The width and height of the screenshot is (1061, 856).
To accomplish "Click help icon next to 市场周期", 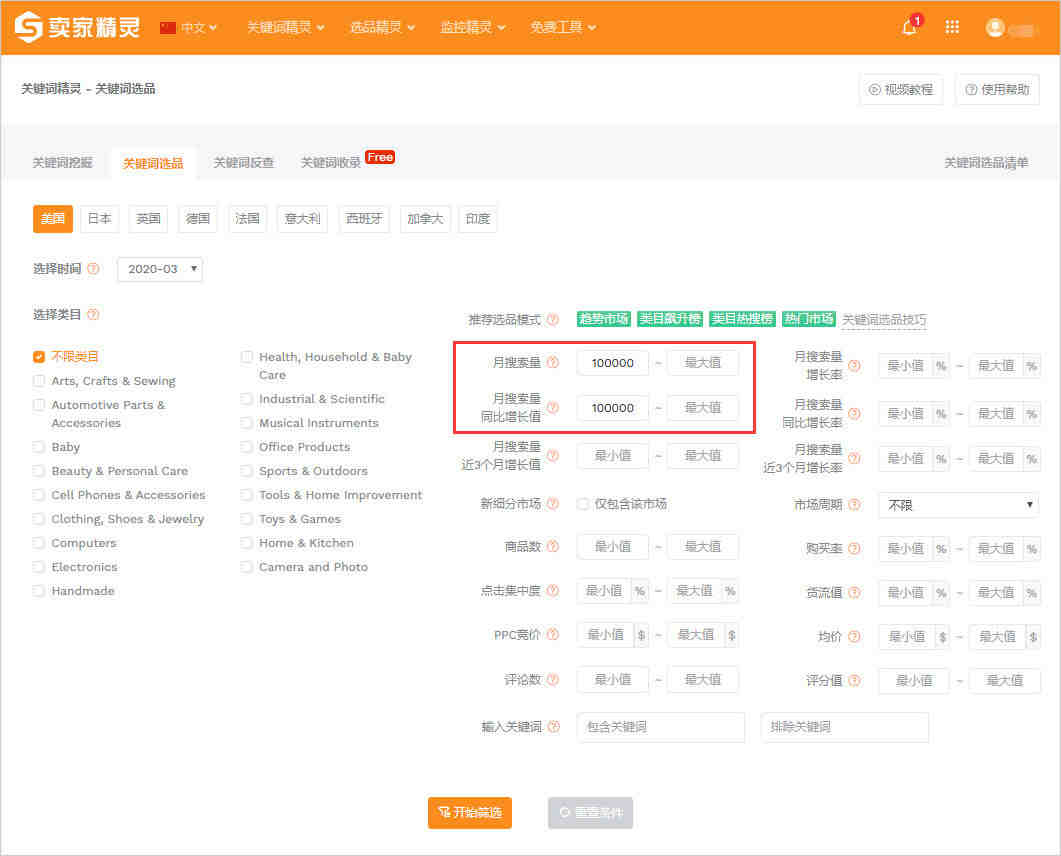I will pyautogui.click(x=854, y=505).
